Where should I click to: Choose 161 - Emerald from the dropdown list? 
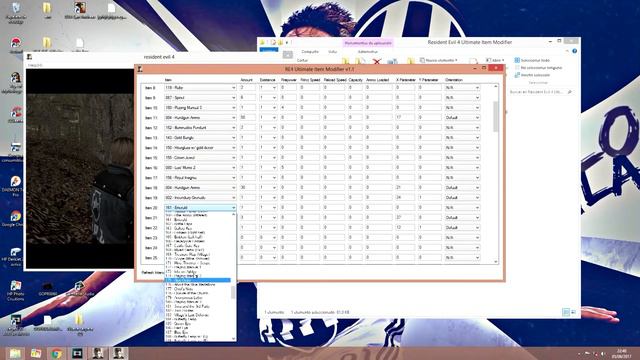pyautogui.click(x=198, y=220)
